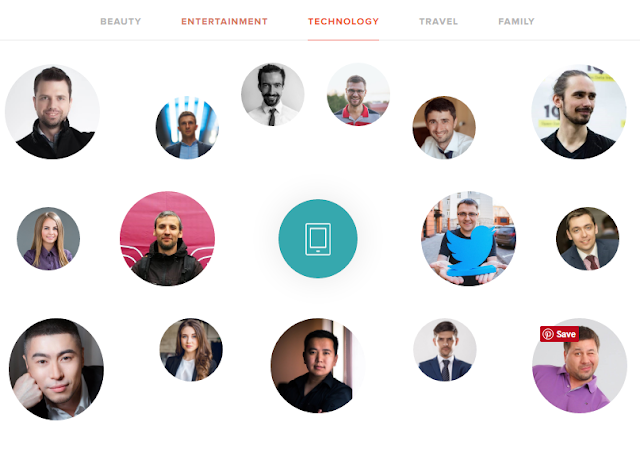Viewport: 640px width, 453px height.
Task: Select the Technology tab
Action: (343, 21)
